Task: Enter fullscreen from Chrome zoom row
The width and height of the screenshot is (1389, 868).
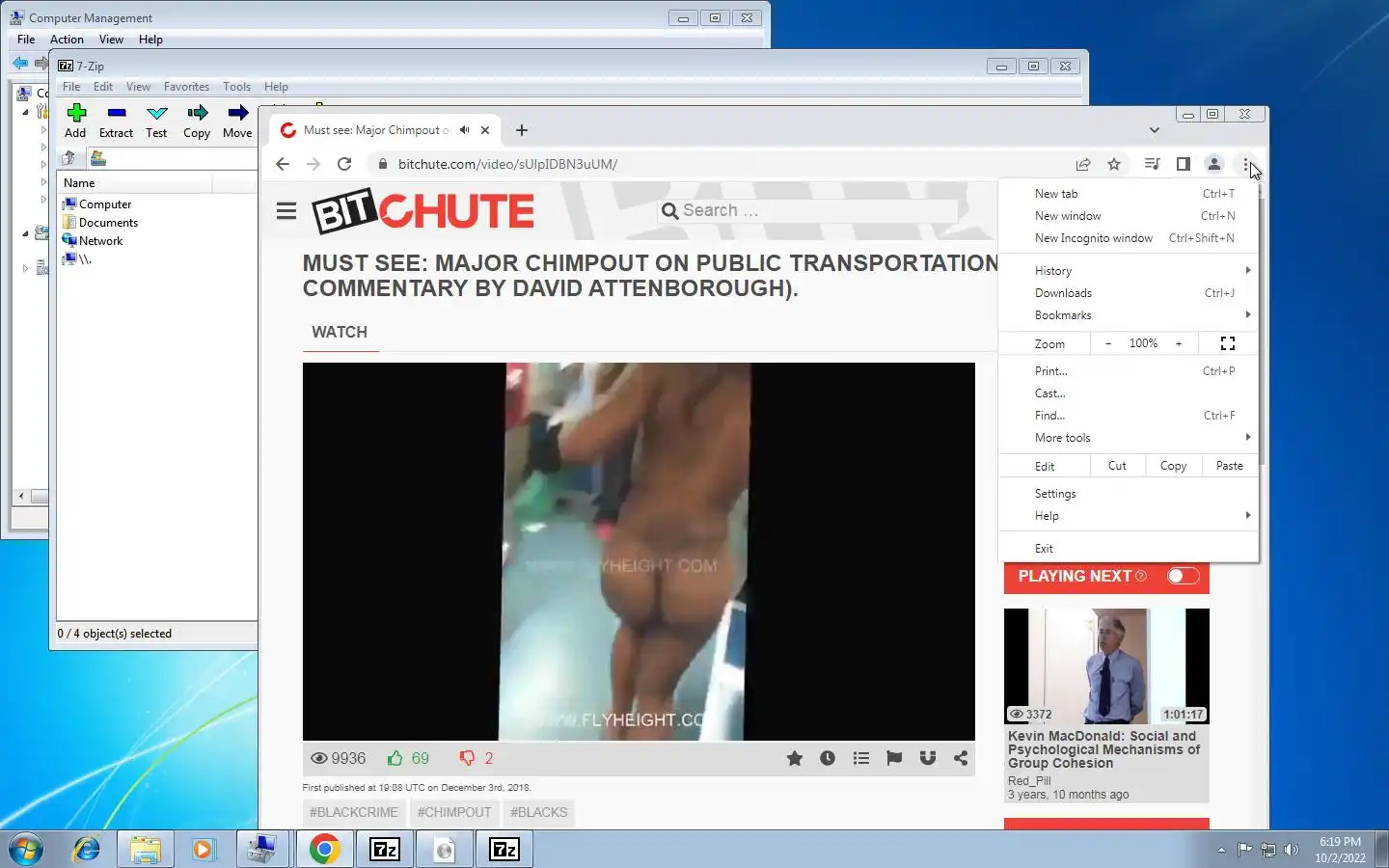Action: coord(1228,343)
